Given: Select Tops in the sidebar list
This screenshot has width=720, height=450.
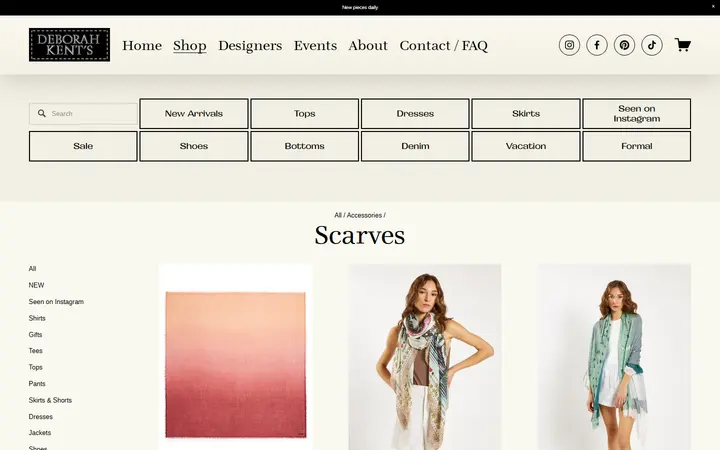Looking at the screenshot, I should pos(35,367).
